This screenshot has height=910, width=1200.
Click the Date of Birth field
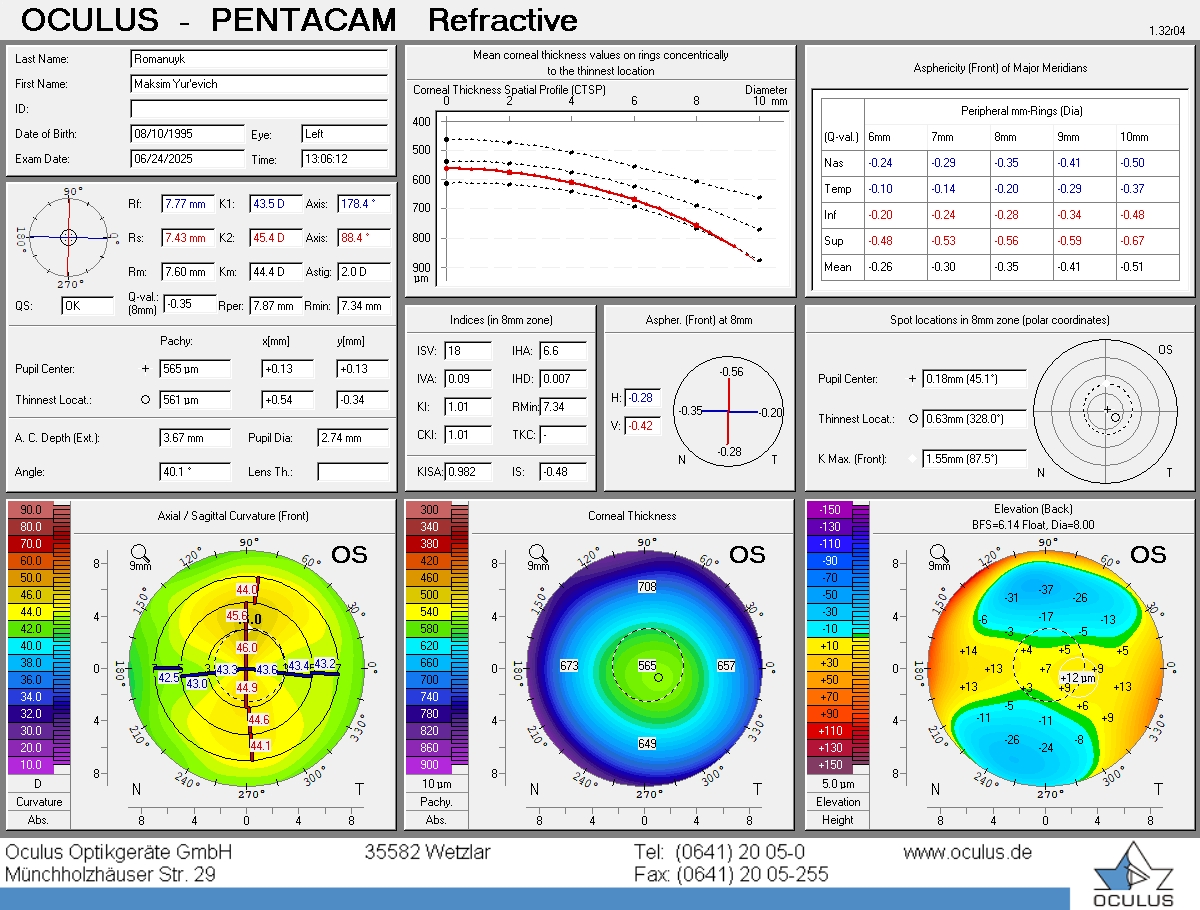click(188, 133)
